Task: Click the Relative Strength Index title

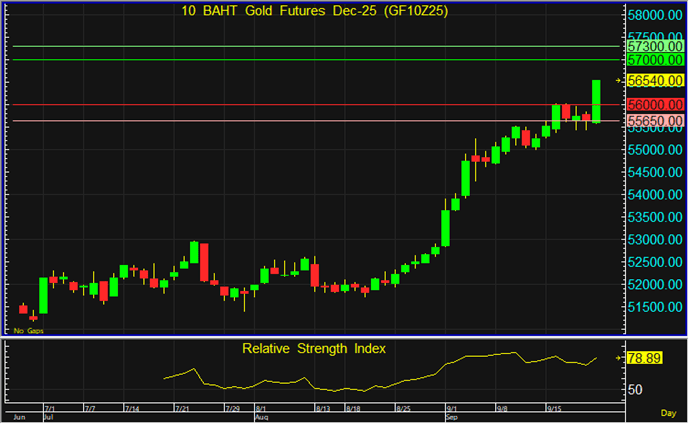Action: point(313,348)
